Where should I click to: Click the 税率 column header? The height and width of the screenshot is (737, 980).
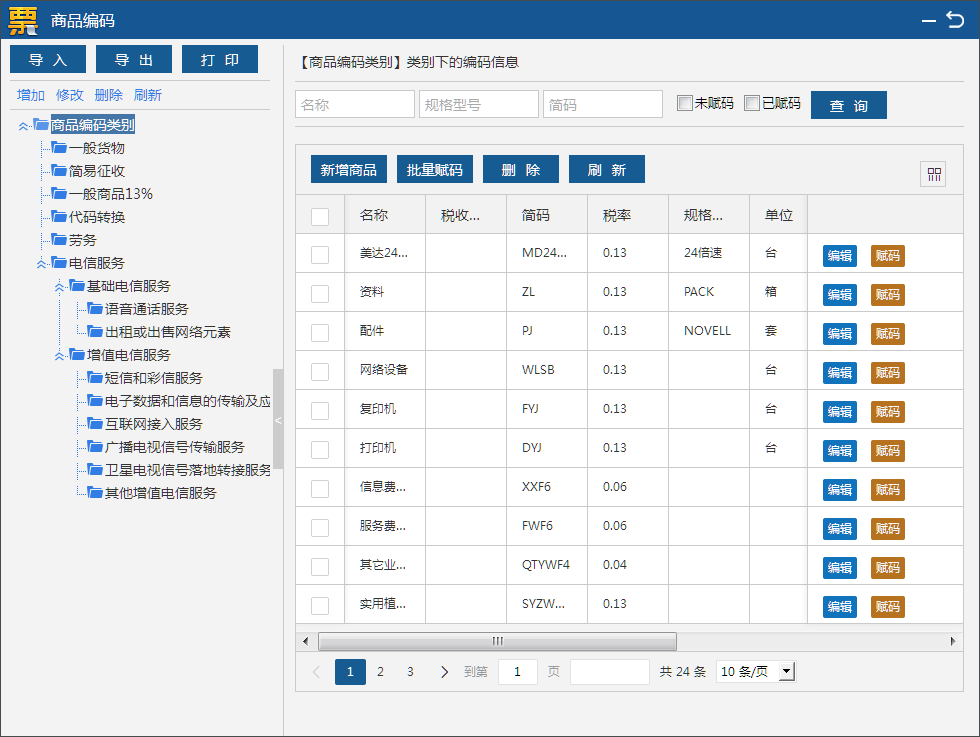(x=617, y=215)
